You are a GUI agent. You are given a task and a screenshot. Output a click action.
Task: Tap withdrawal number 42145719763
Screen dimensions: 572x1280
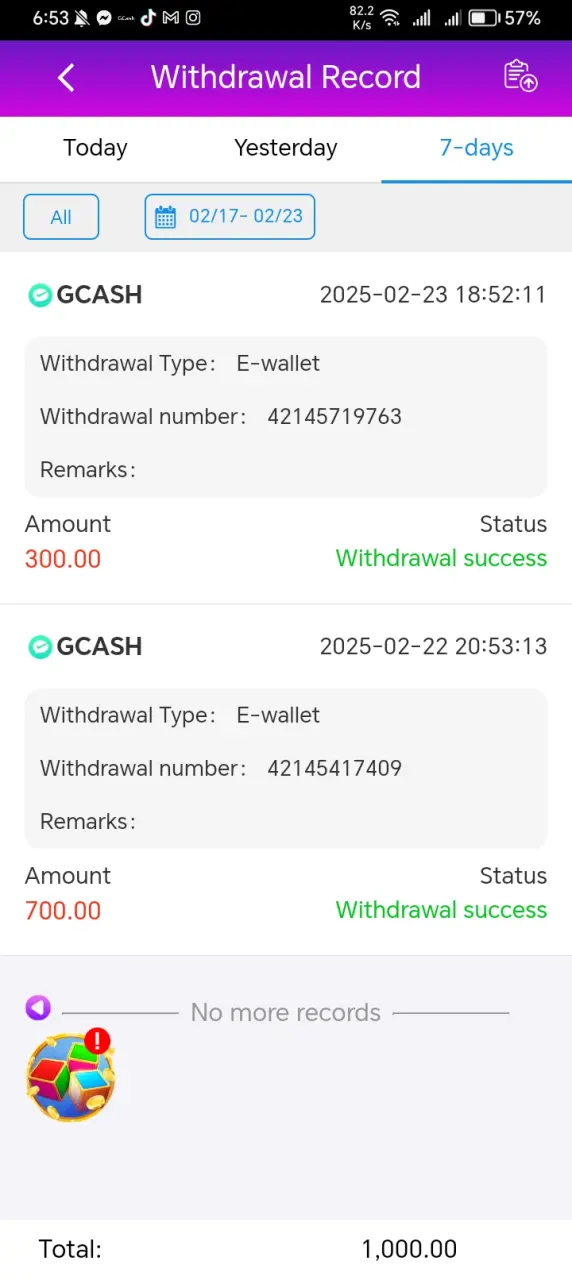(334, 416)
